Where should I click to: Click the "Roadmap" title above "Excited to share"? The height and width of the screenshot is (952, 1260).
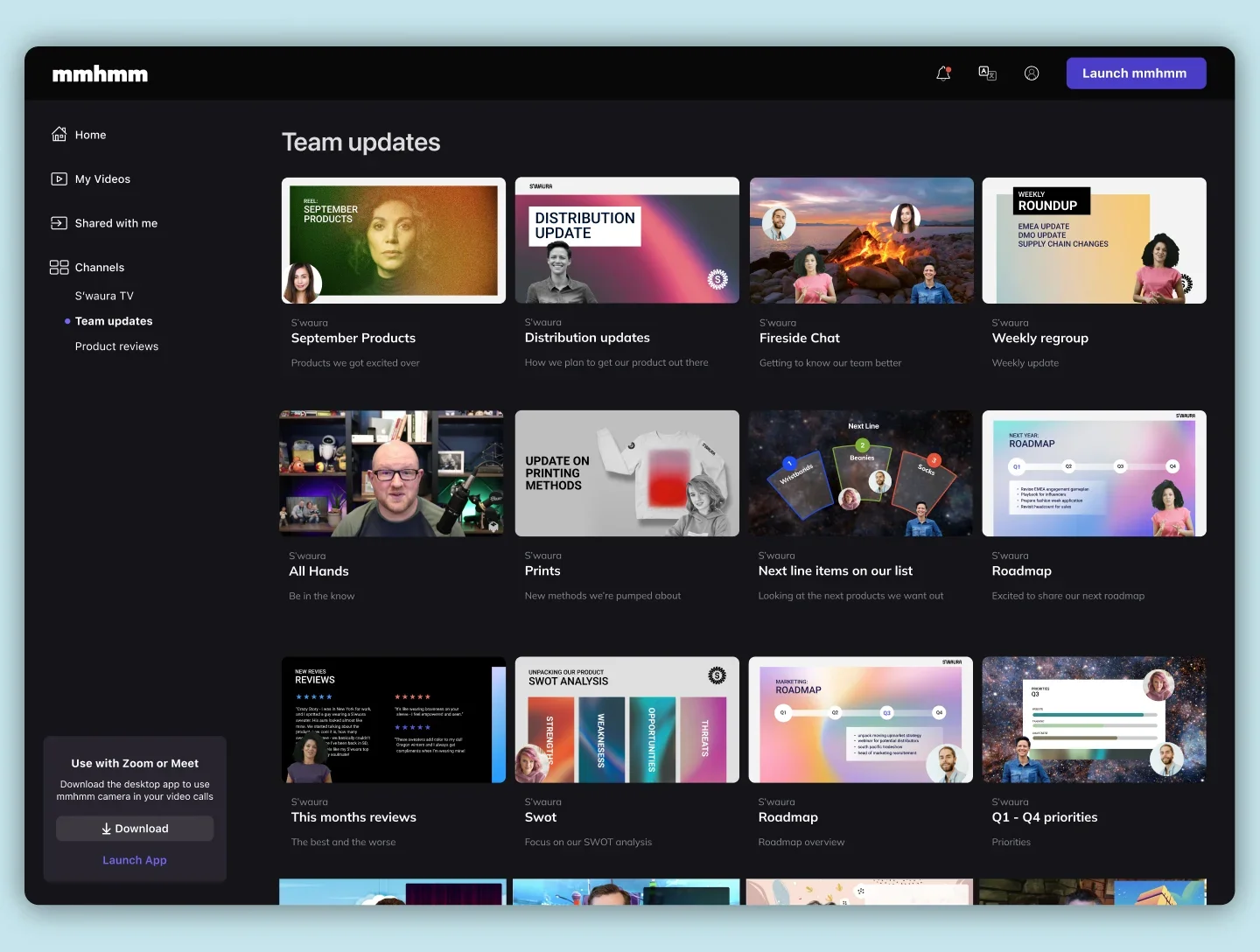coord(1022,571)
